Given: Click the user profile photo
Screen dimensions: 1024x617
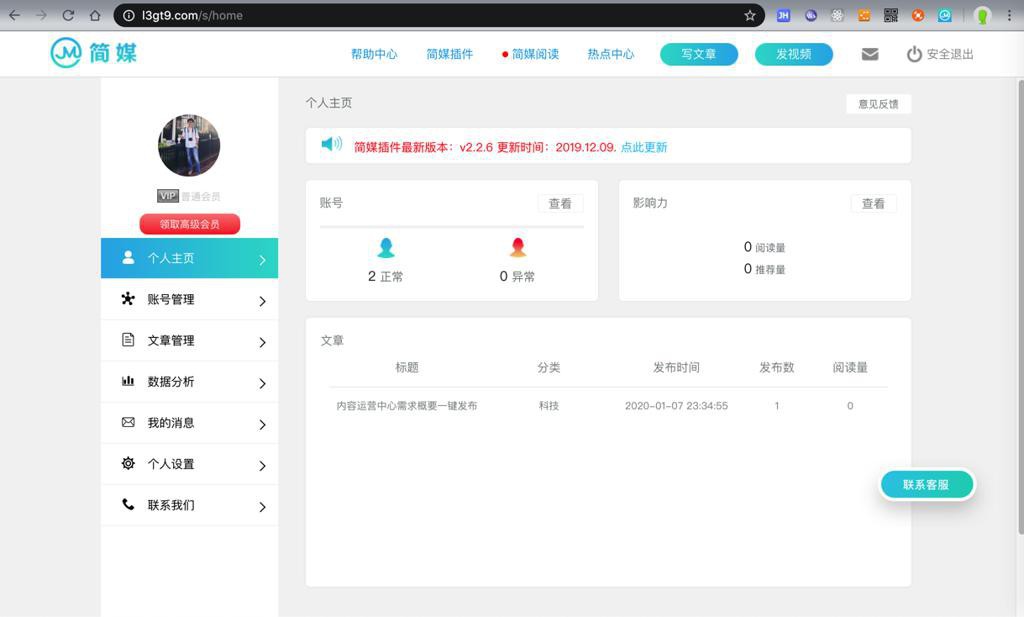Looking at the screenshot, I should [x=189, y=146].
